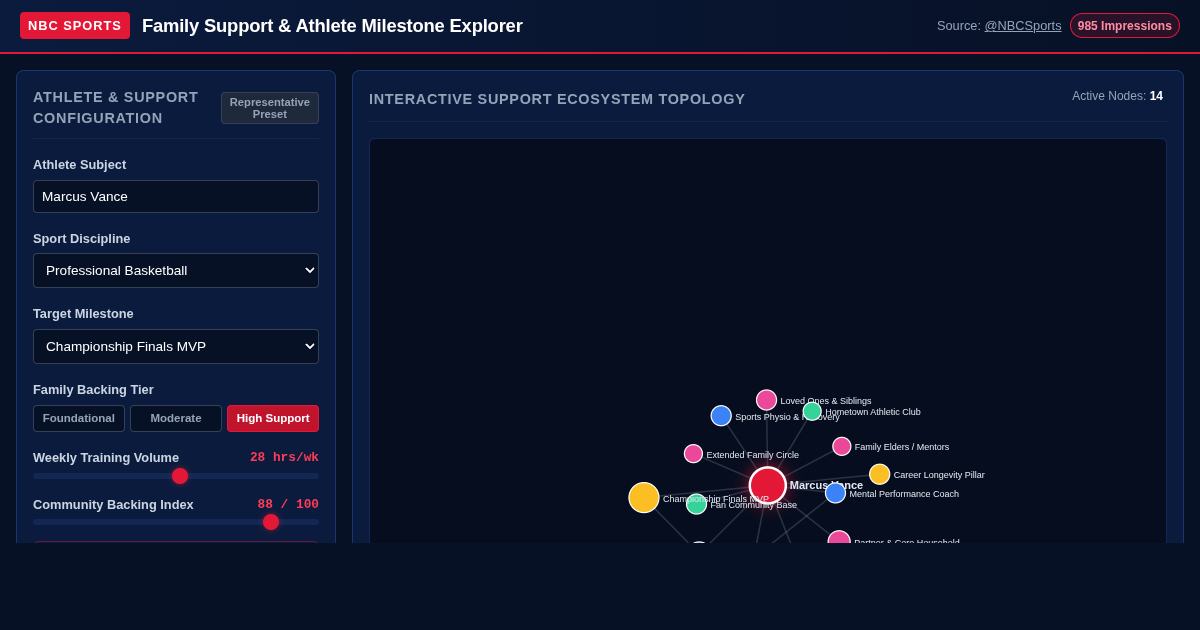Select the Extended Family Circle node
This screenshot has height=630, width=1200.
point(693,454)
